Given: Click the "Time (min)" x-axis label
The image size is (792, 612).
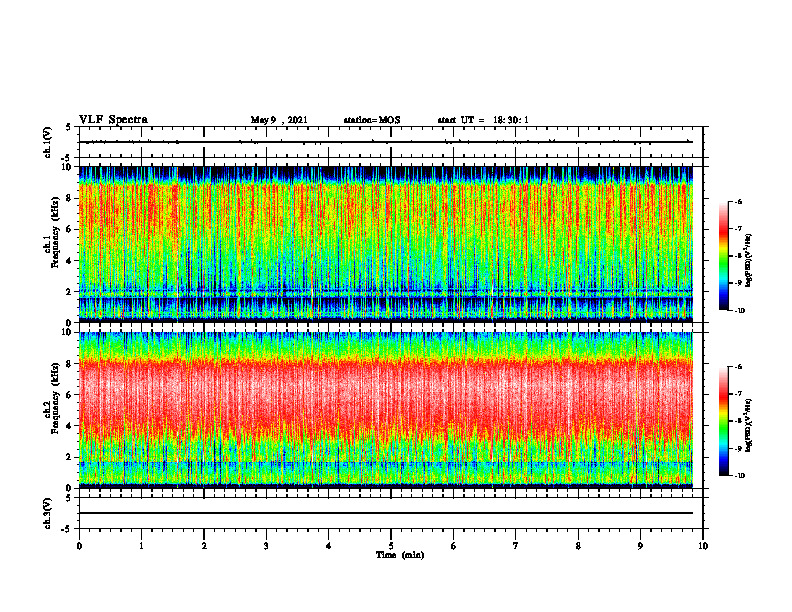Looking at the screenshot, I should 400,555.
